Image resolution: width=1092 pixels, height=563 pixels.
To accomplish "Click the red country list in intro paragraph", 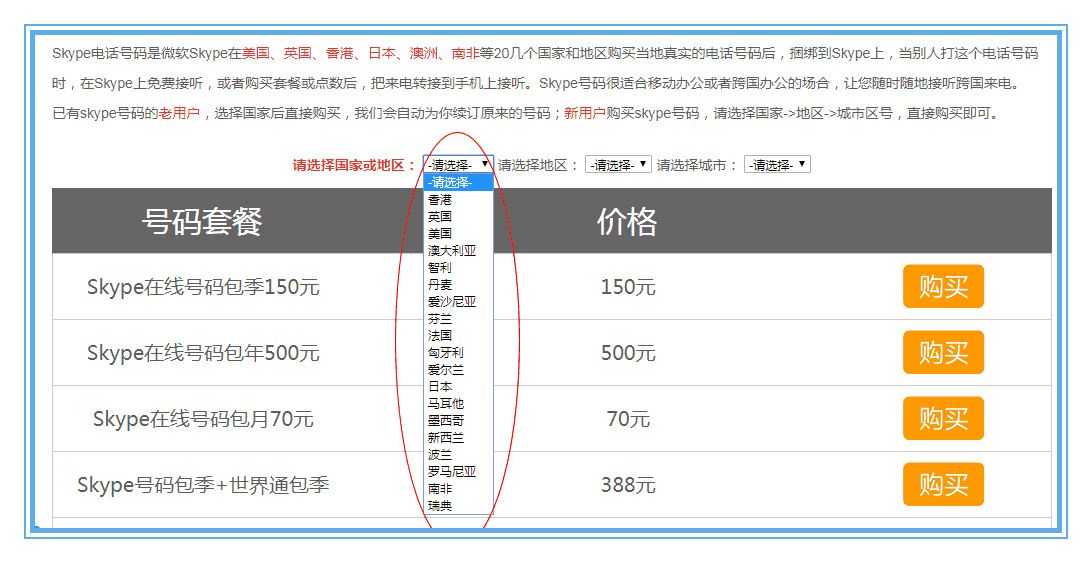I will tap(361, 53).
